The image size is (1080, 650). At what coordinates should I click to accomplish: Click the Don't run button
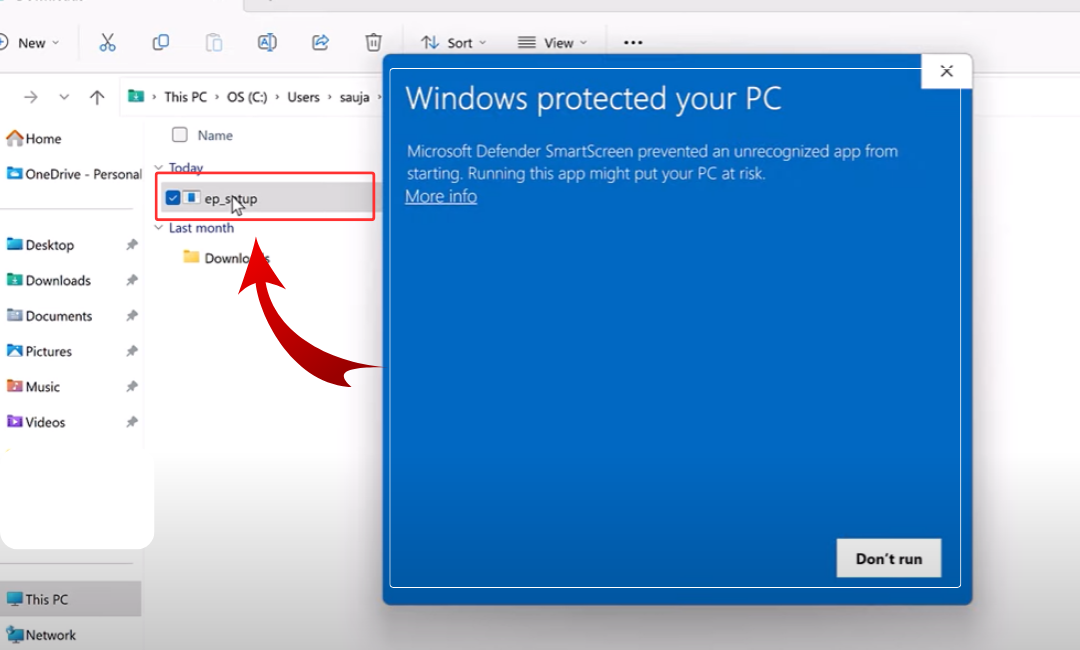[x=888, y=558]
